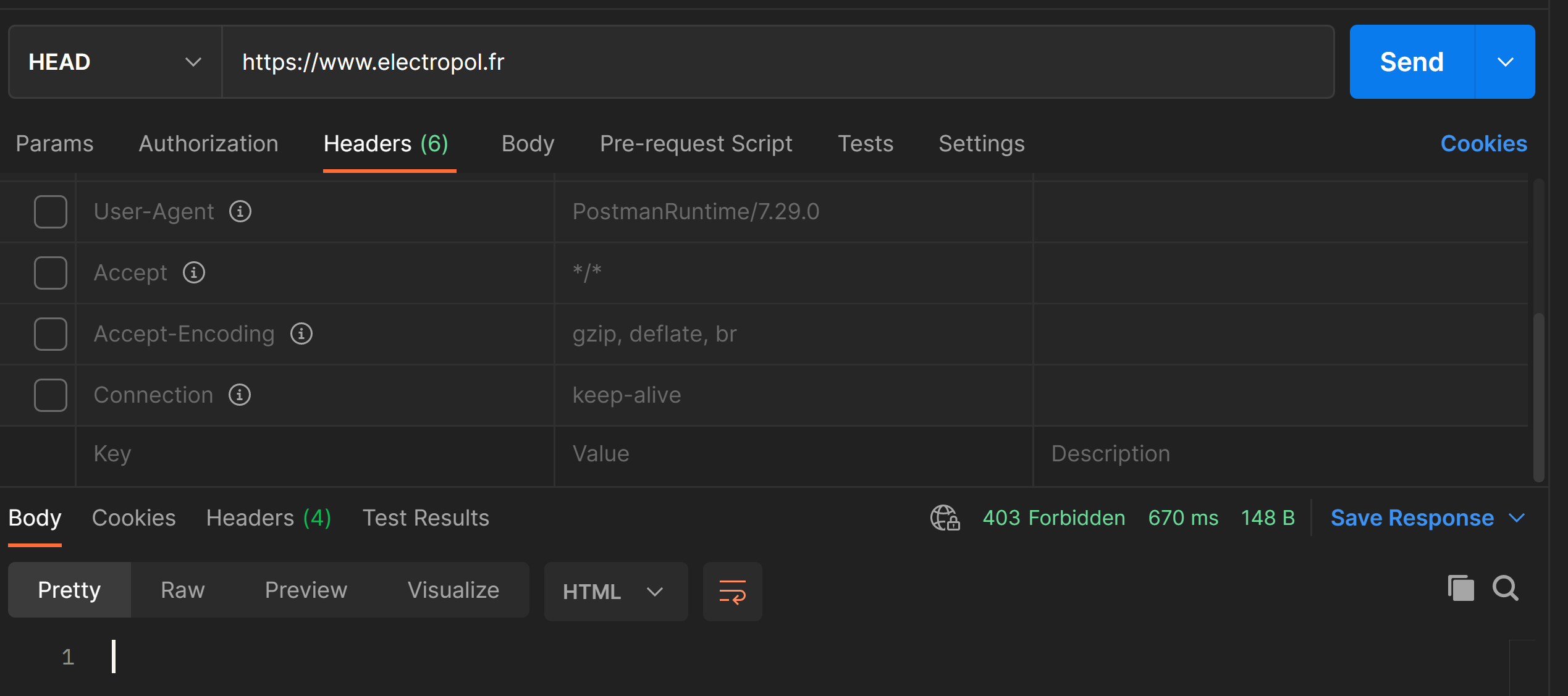Switch to the Pre-request Script tab
Viewport: 1568px width, 696px height.
tap(696, 143)
